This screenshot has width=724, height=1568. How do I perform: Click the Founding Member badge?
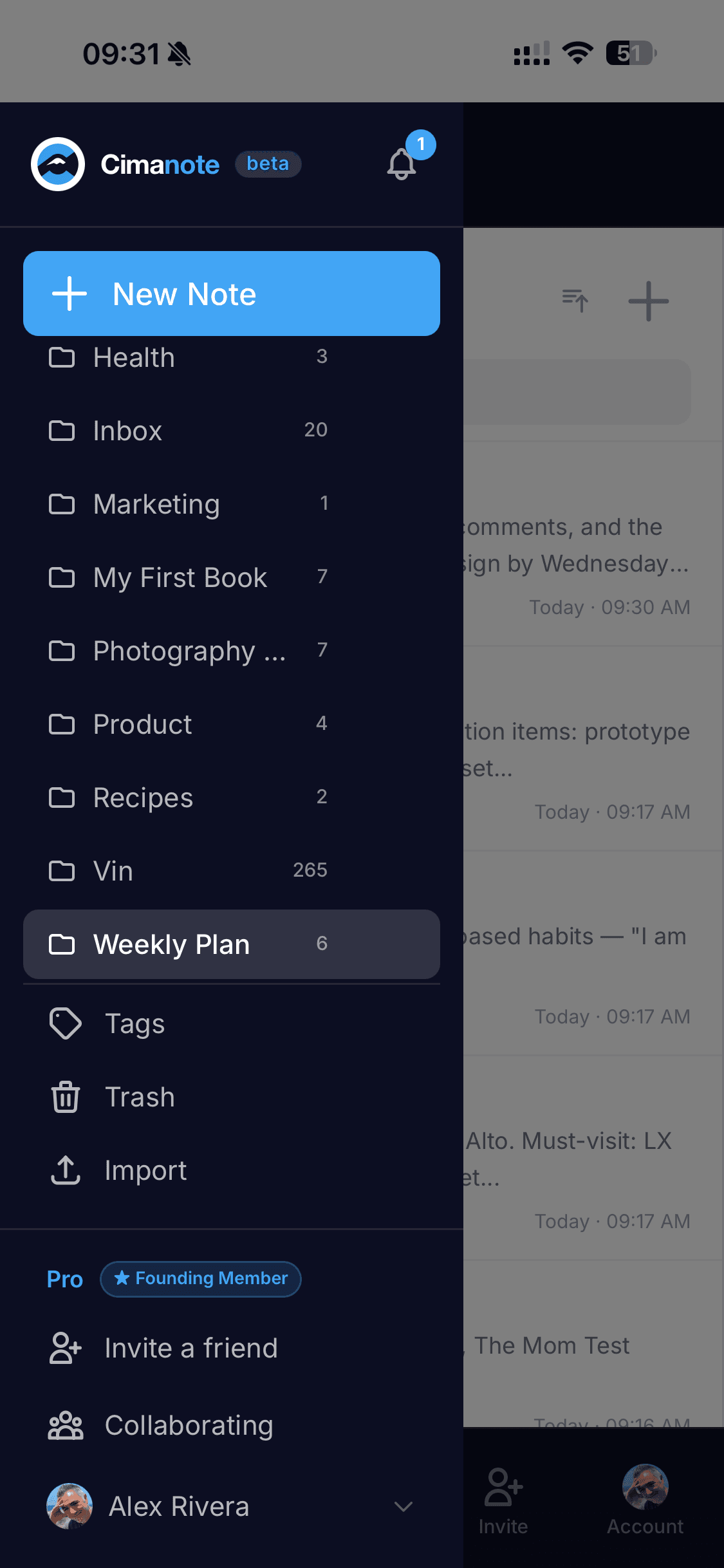200,1279
